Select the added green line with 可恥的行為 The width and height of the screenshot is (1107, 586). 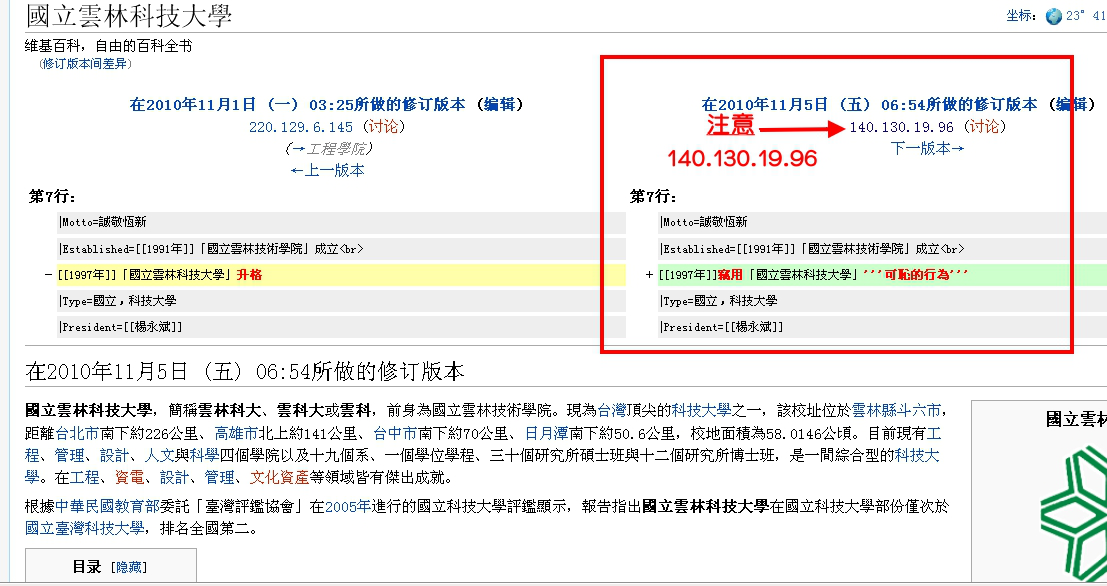pyautogui.click(x=882, y=275)
